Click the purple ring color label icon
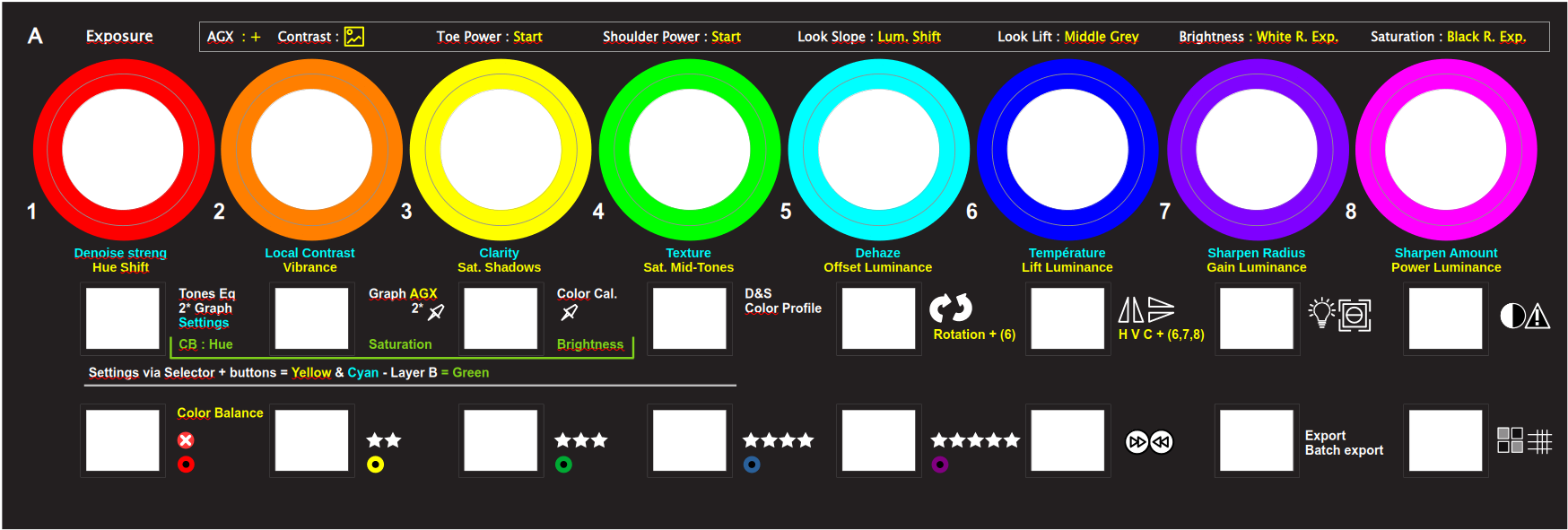Viewport: 1568px width, 530px height. point(940,465)
